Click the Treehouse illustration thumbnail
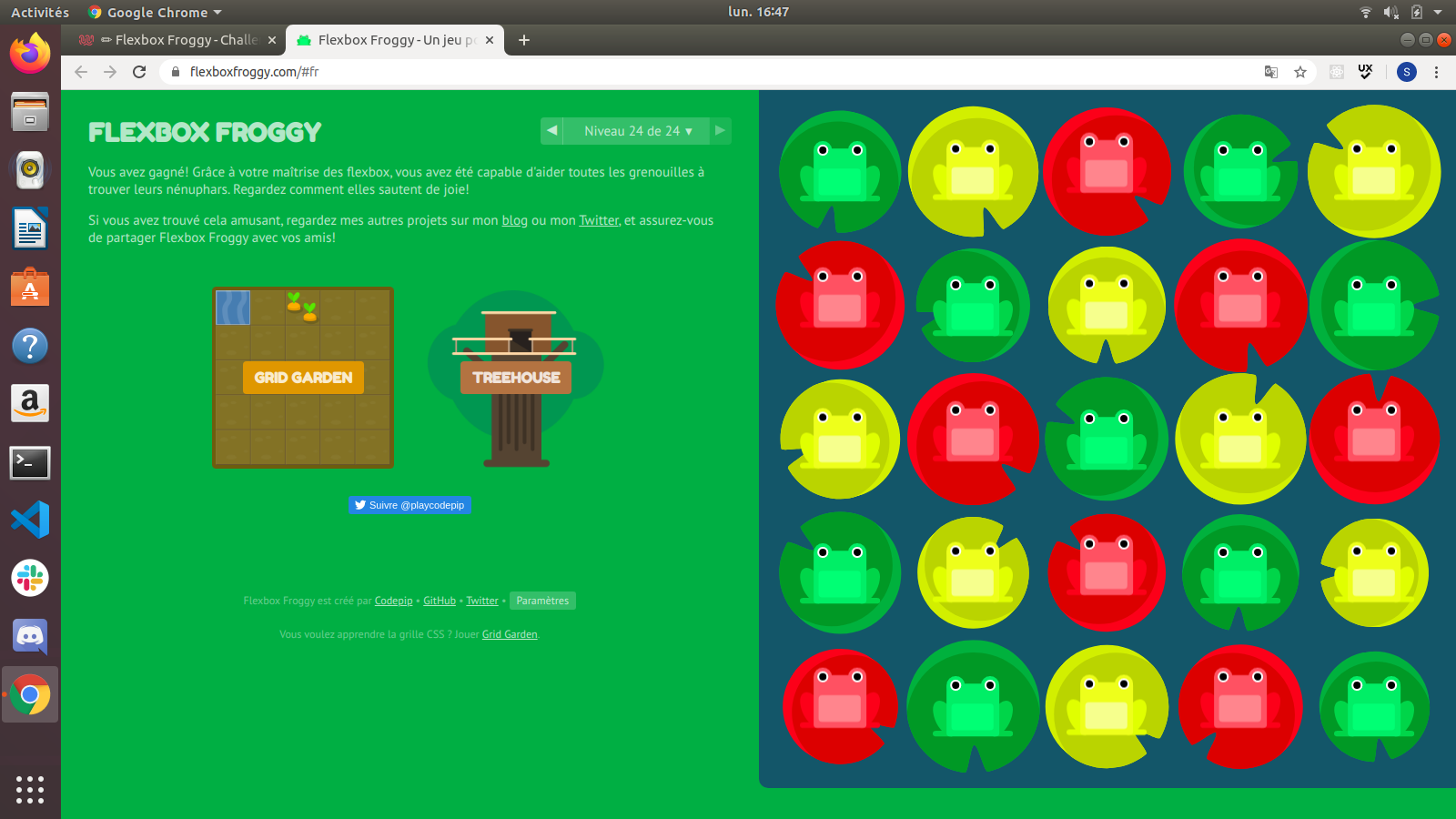The image size is (1456, 819). click(x=516, y=379)
